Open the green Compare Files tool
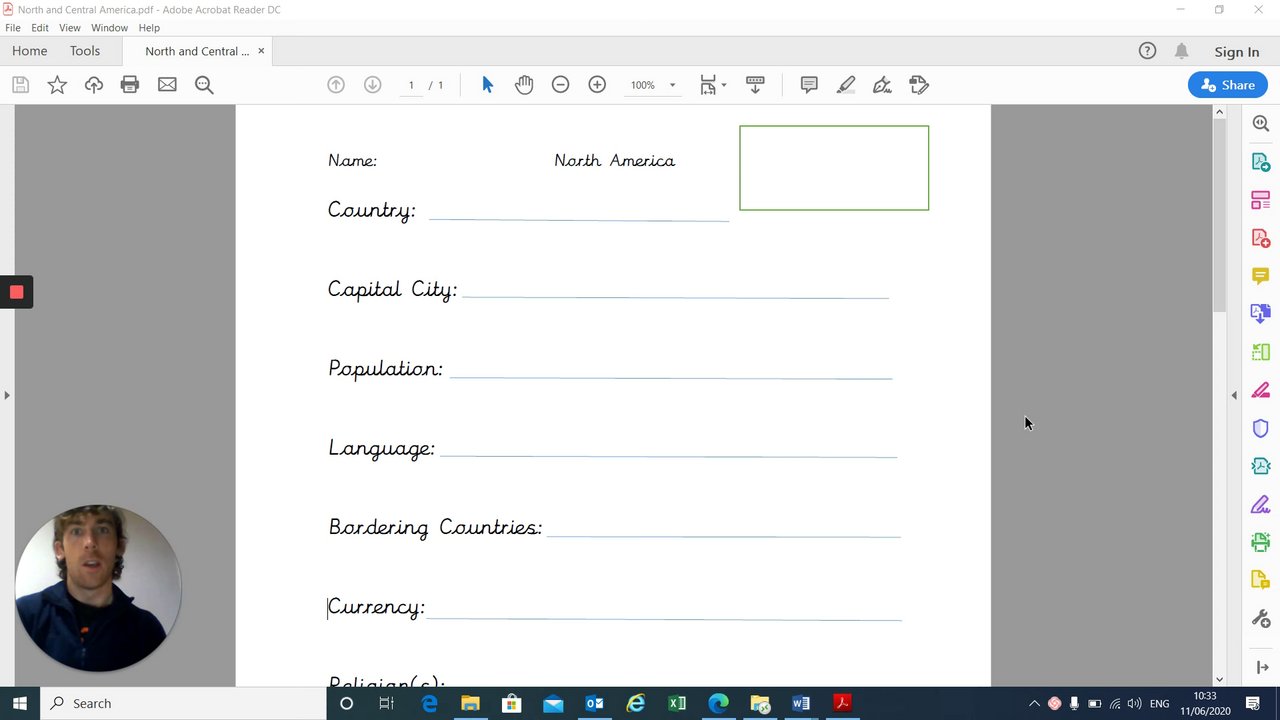This screenshot has height=720, width=1280. 1261,352
